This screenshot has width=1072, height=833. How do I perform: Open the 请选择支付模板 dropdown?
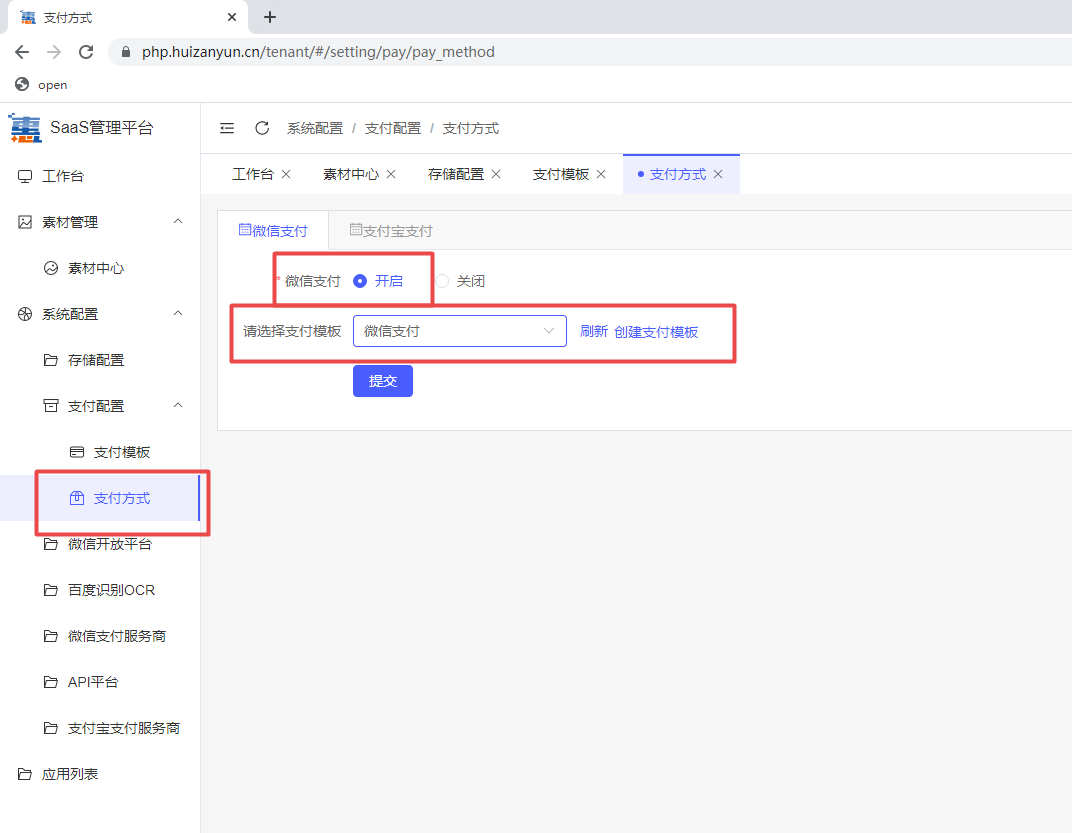pos(459,331)
